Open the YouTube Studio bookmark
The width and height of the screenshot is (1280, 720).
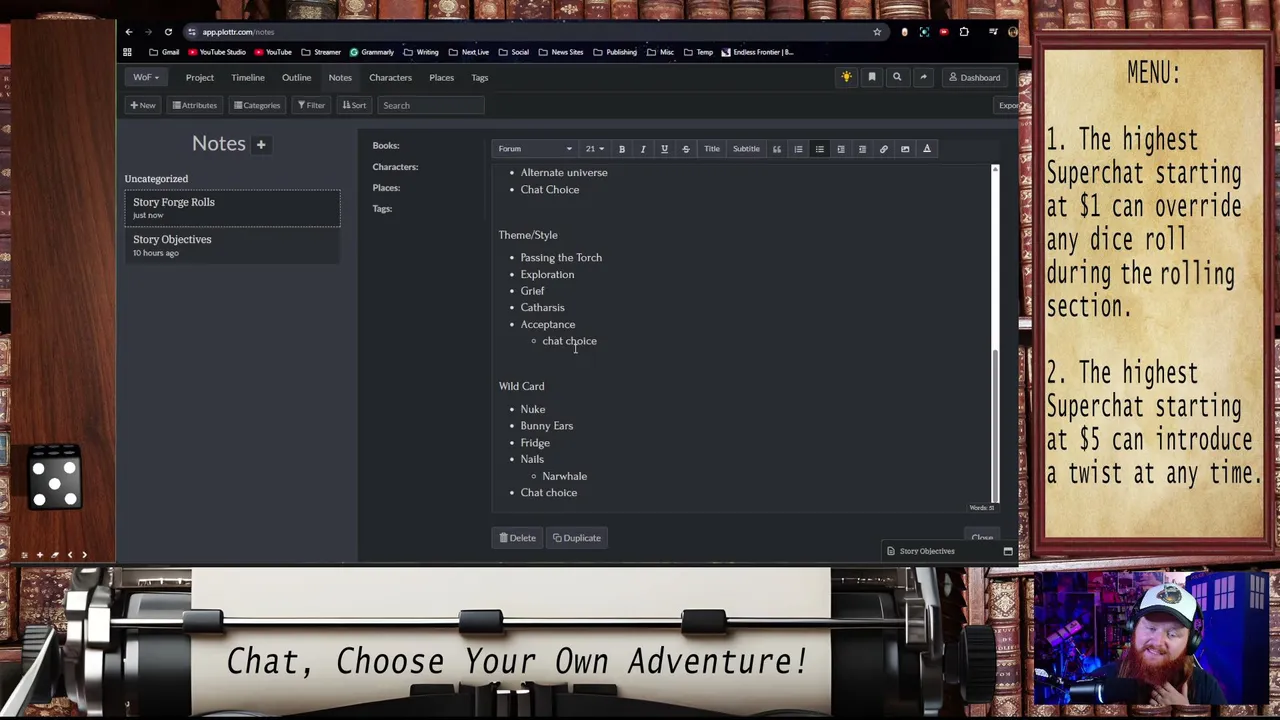pos(217,52)
